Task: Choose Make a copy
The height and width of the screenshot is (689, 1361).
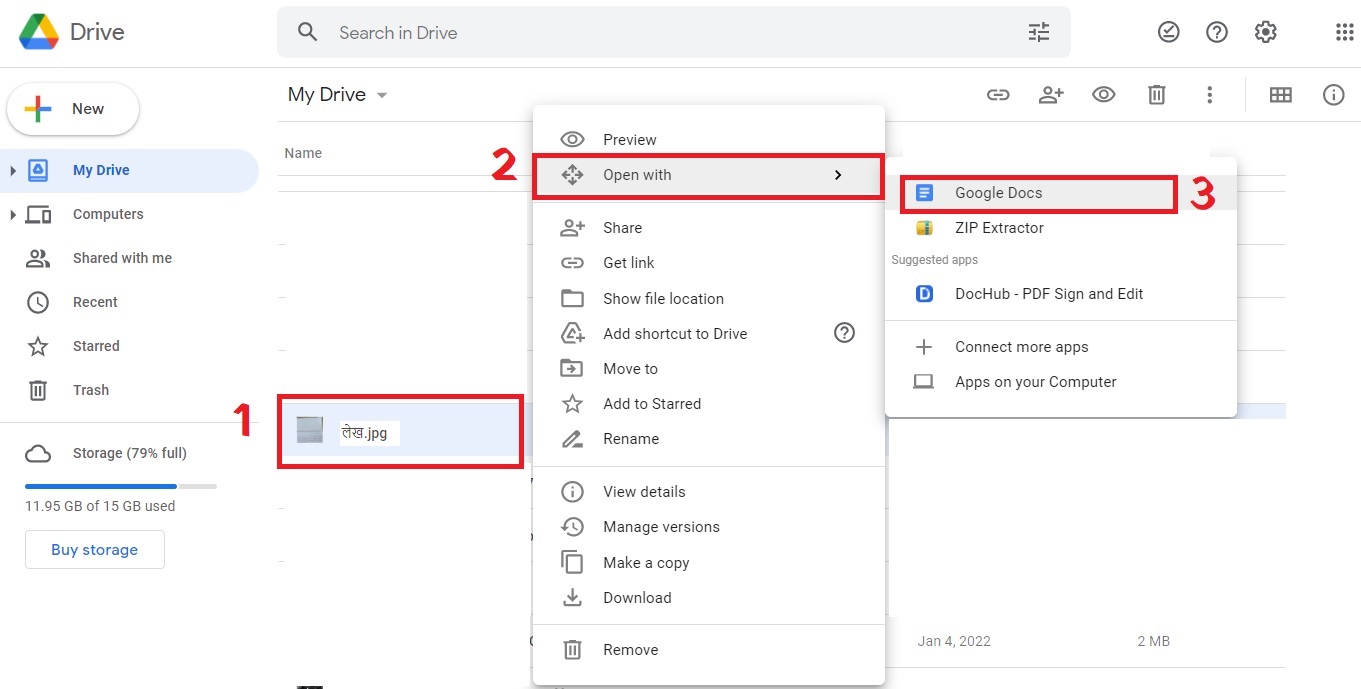Action: pyautogui.click(x=709, y=562)
